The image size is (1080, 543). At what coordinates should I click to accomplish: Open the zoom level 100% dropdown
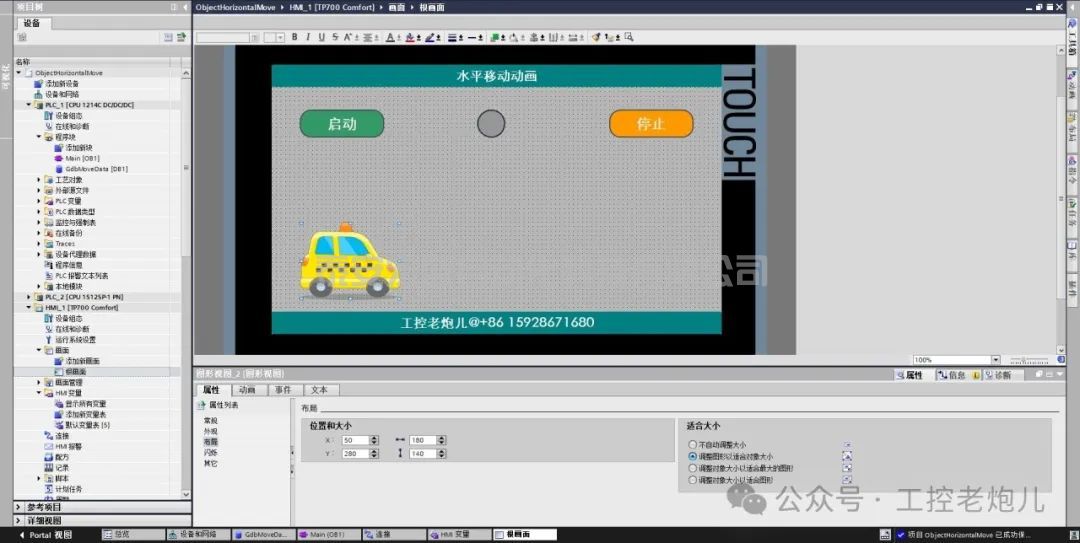tap(995, 360)
